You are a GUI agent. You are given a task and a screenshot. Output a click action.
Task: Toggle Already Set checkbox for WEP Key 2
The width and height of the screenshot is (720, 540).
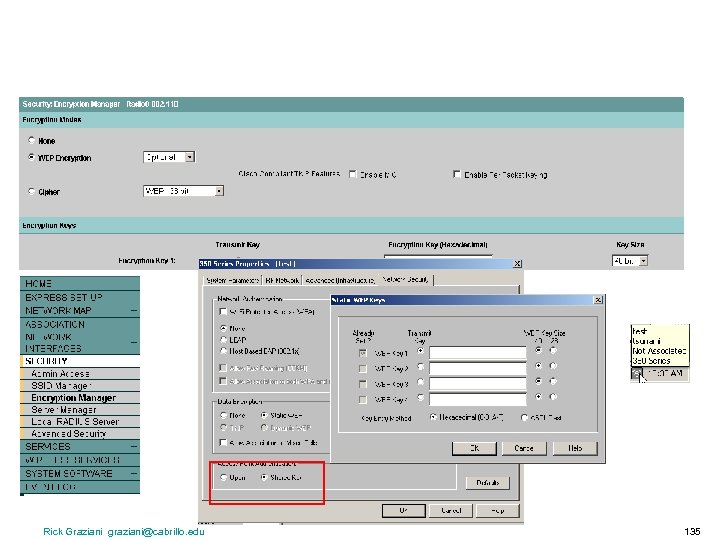(363, 368)
